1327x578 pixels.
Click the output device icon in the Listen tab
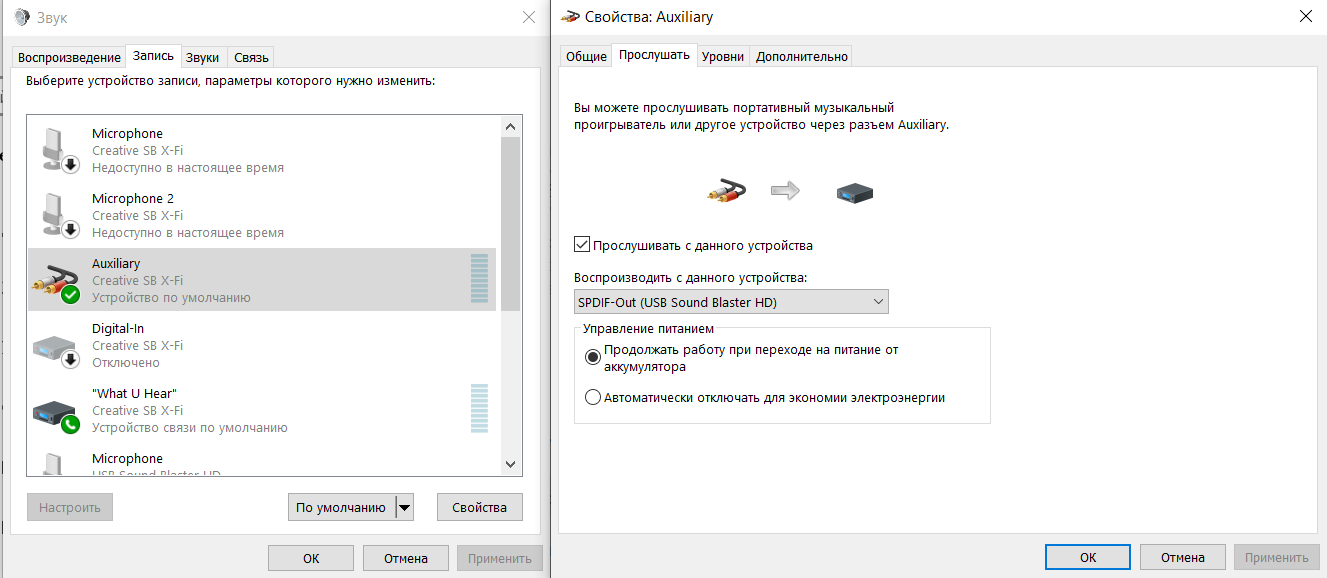coord(856,191)
